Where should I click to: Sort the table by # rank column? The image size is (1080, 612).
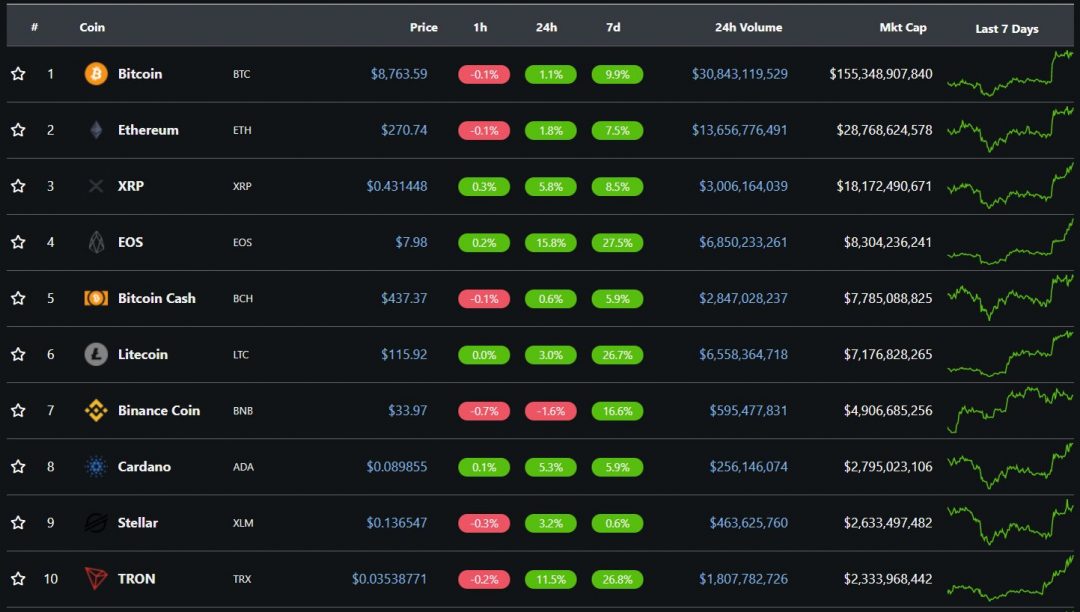(34, 27)
